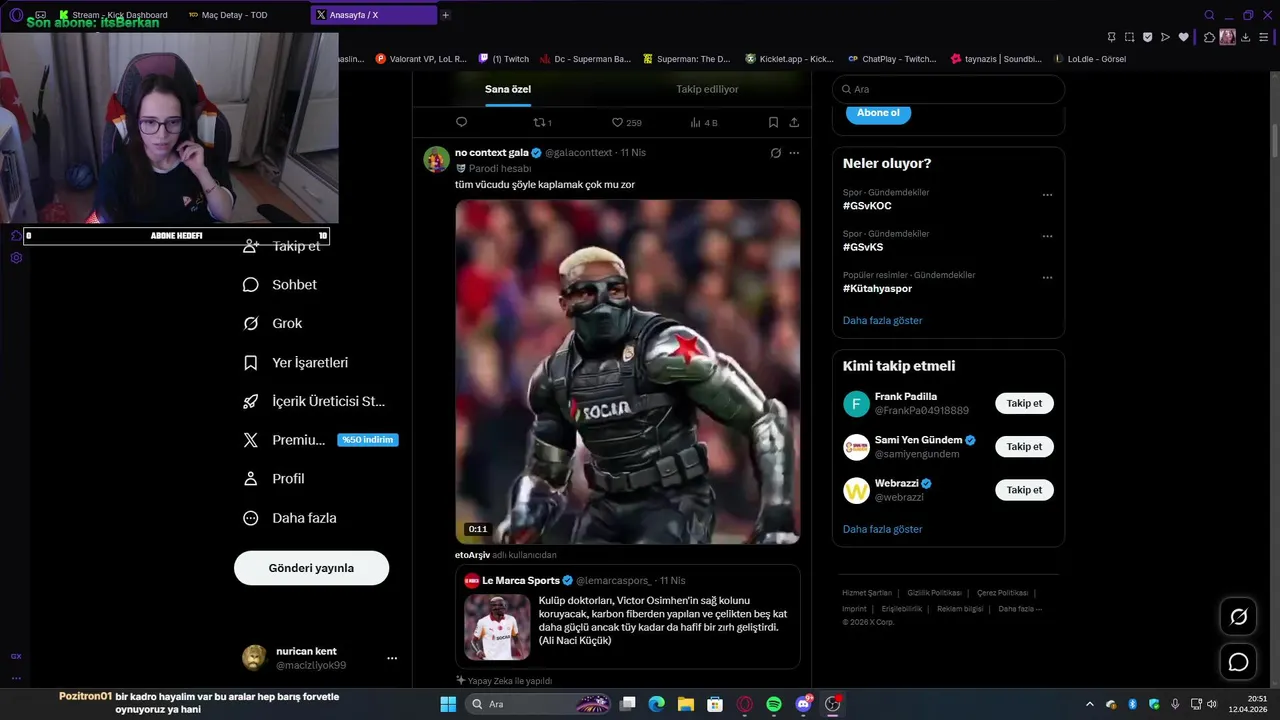
Task: Click Grok icon on no context gala post
Action: pos(775,153)
